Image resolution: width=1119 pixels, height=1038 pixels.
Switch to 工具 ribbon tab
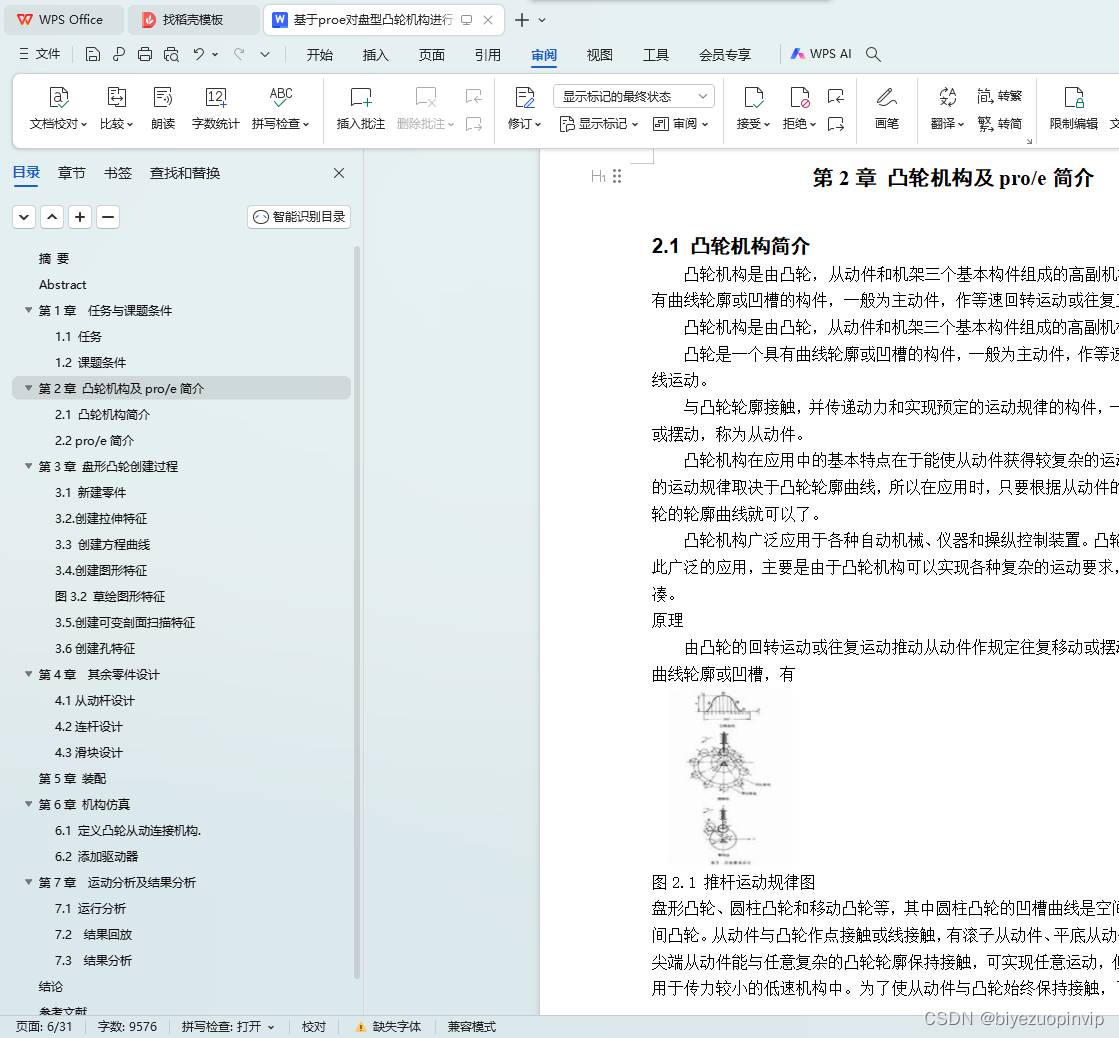pyautogui.click(x=656, y=55)
